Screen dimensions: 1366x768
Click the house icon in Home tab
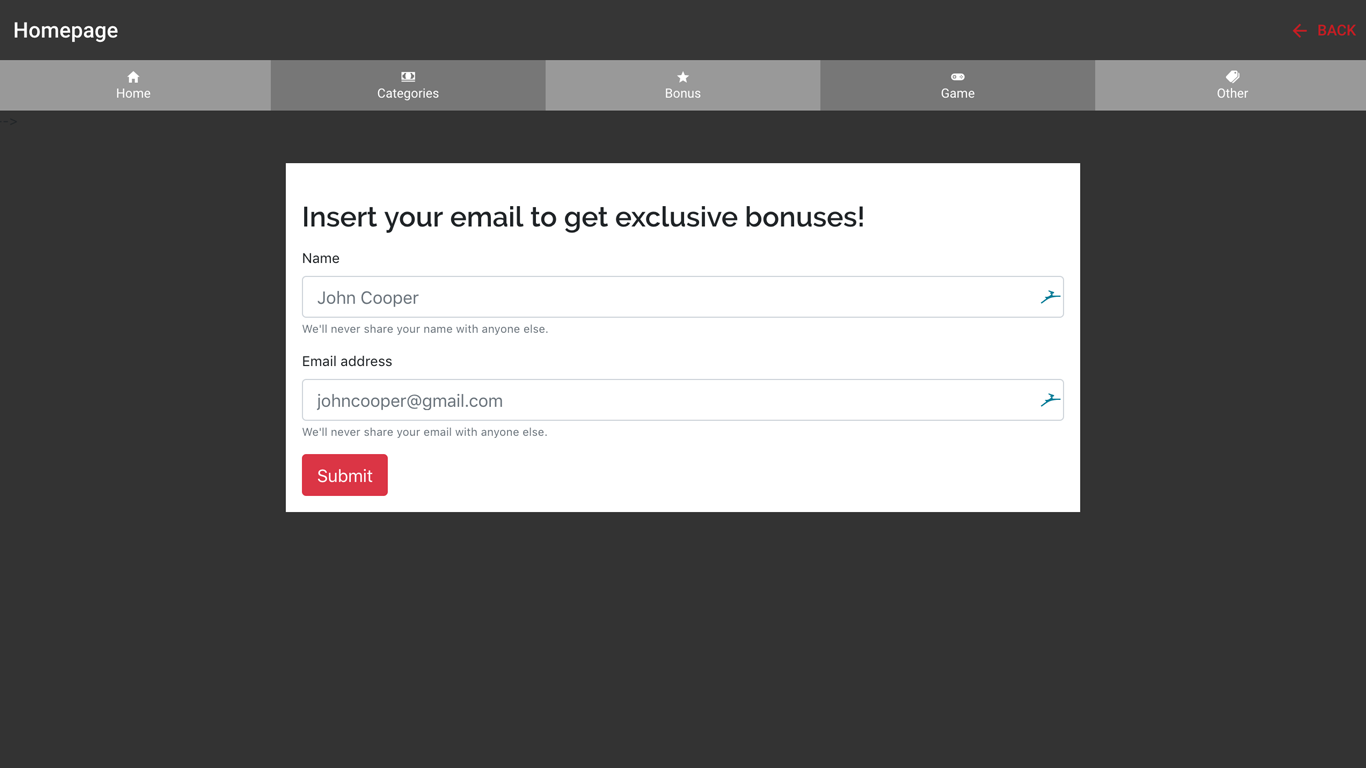[133, 77]
